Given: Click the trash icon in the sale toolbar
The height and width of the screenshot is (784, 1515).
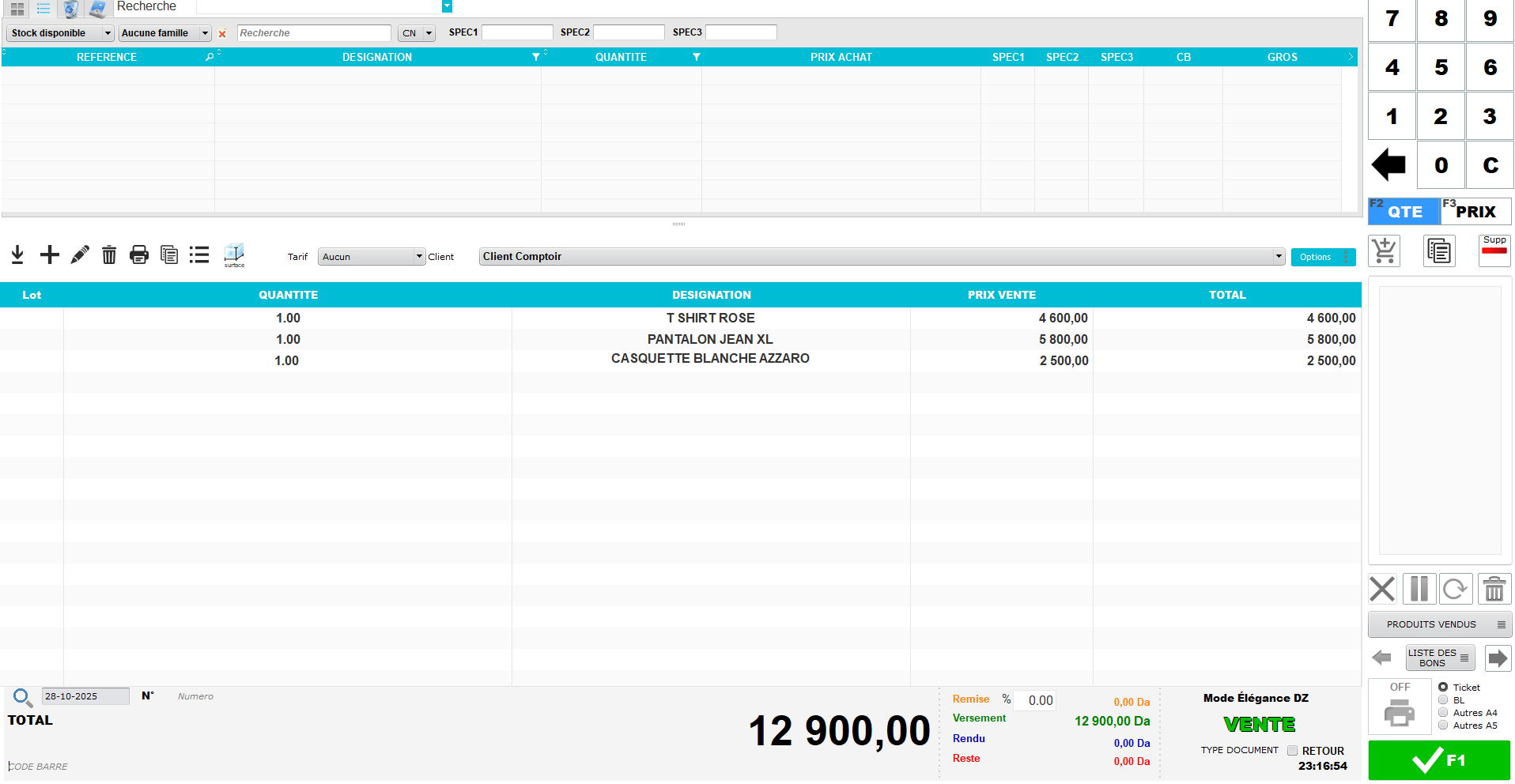Looking at the screenshot, I should point(109,254).
